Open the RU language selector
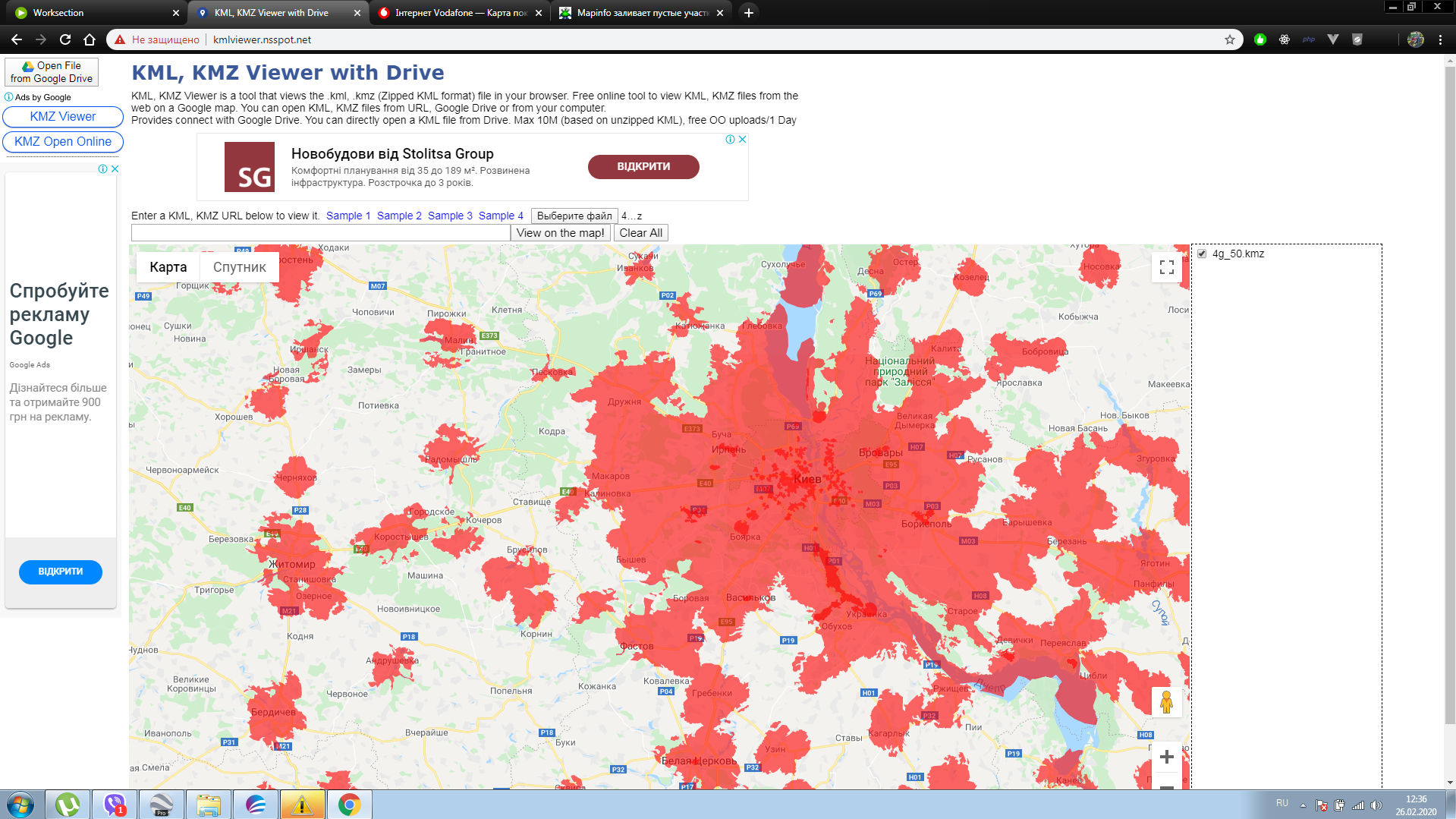 pos(1282,803)
